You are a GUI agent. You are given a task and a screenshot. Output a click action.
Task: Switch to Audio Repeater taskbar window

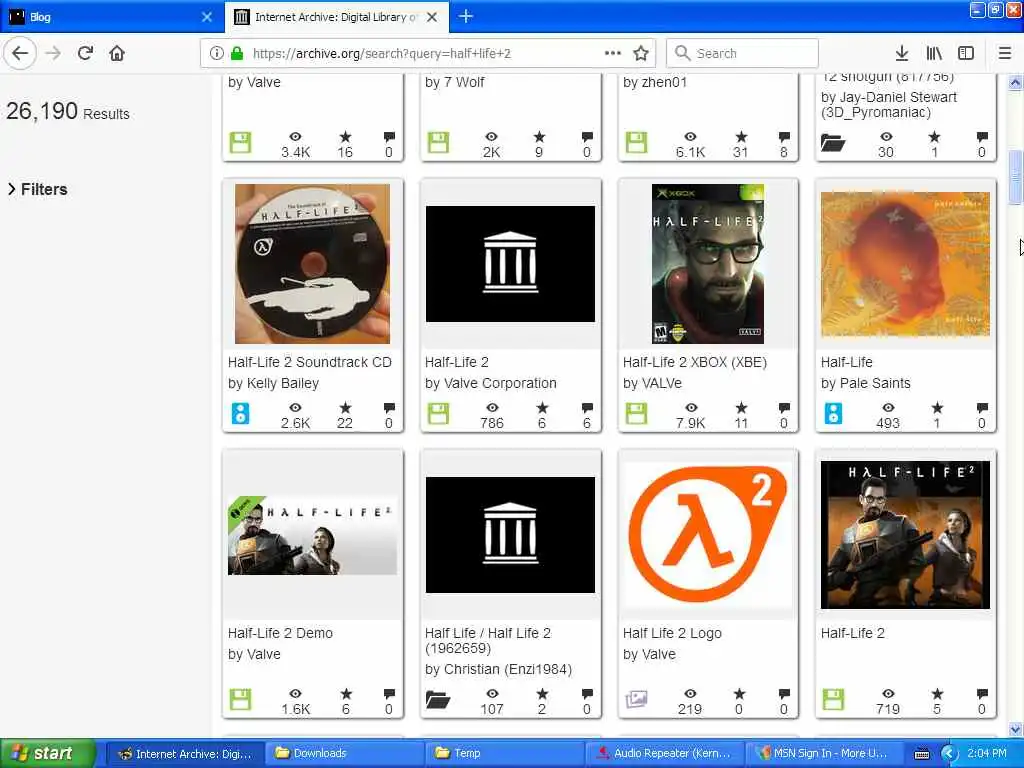pyautogui.click(x=664, y=754)
